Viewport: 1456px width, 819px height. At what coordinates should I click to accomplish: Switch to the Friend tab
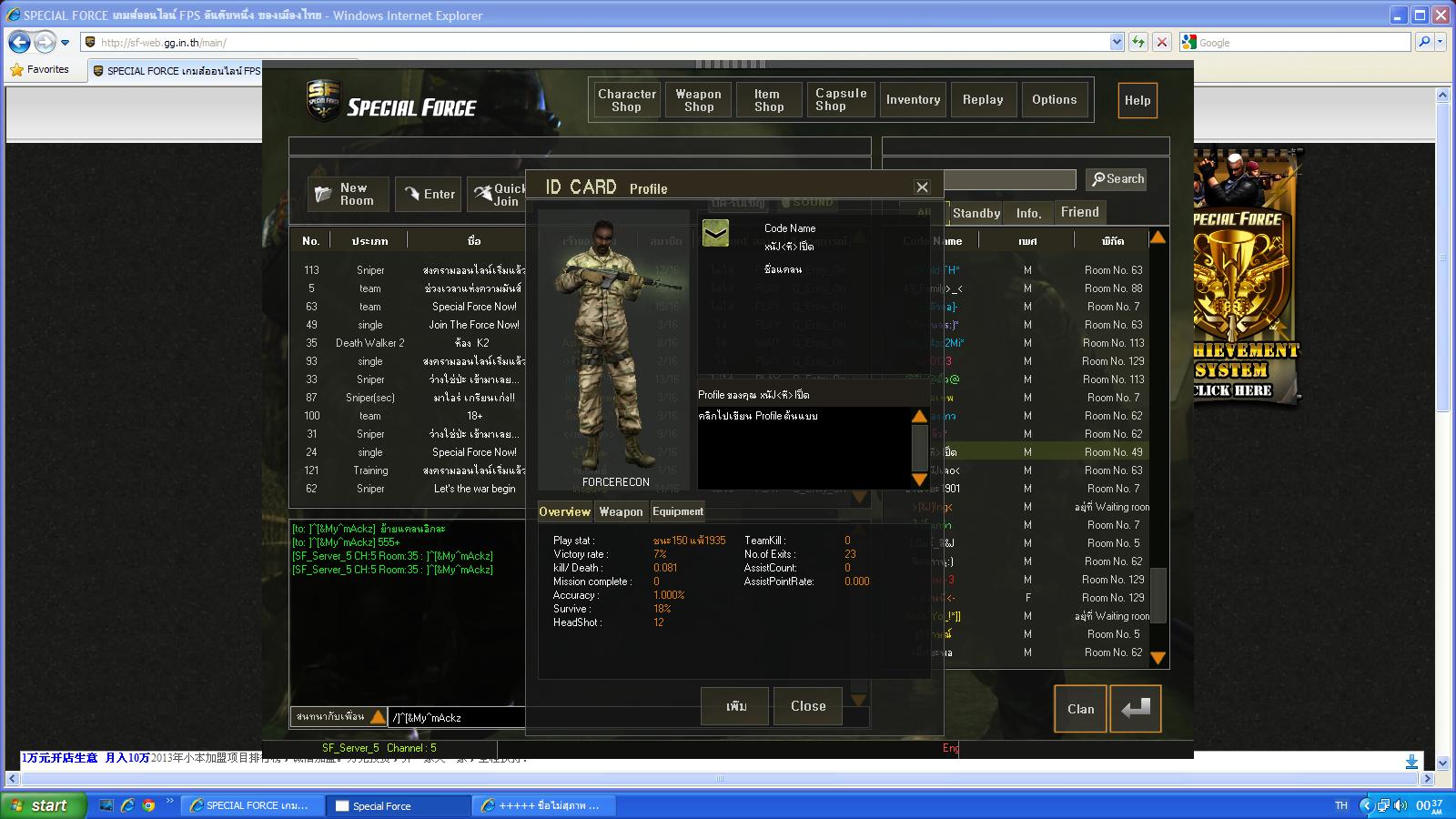(1080, 212)
